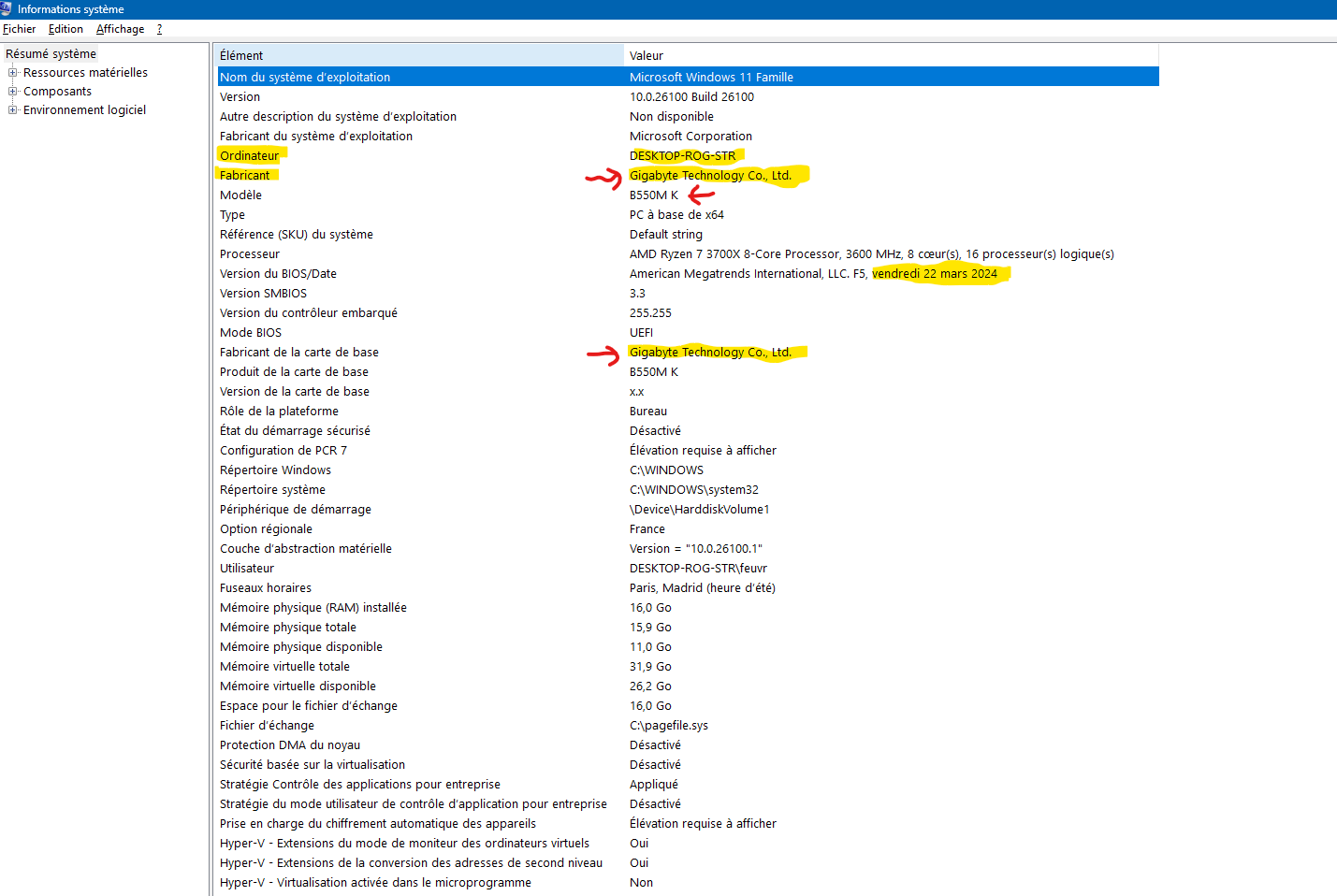The height and width of the screenshot is (896, 1337).
Task: Expand the Composants tree node
Action: tap(13, 91)
